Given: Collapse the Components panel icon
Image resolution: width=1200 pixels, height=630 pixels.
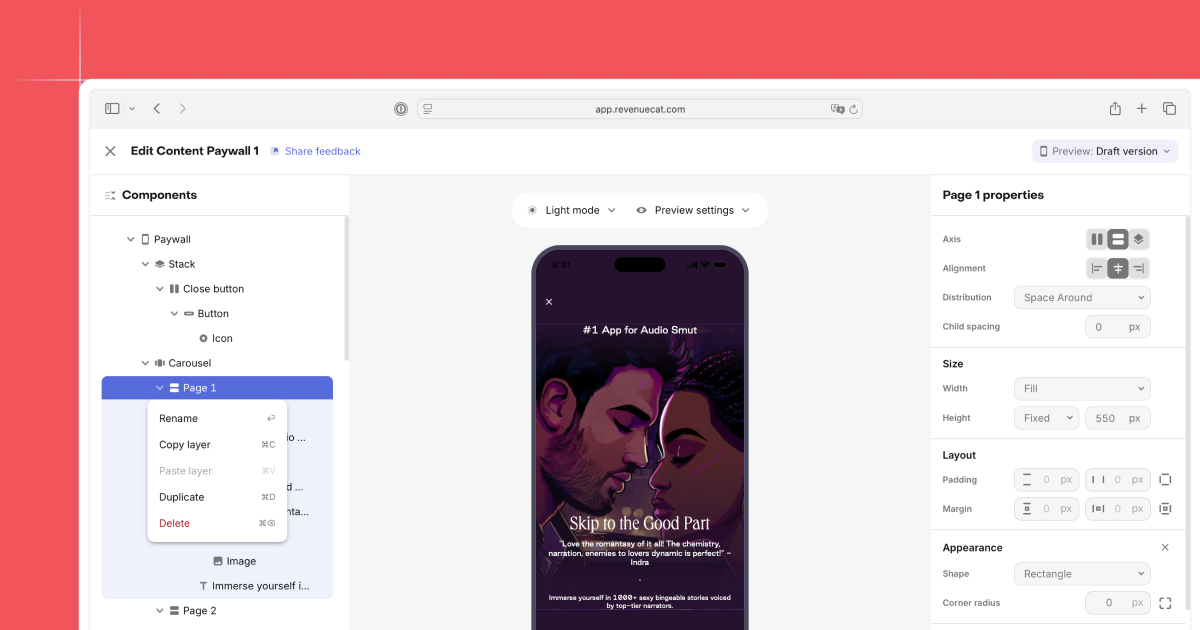Looking at the screenshot, I should click(111, 195).
